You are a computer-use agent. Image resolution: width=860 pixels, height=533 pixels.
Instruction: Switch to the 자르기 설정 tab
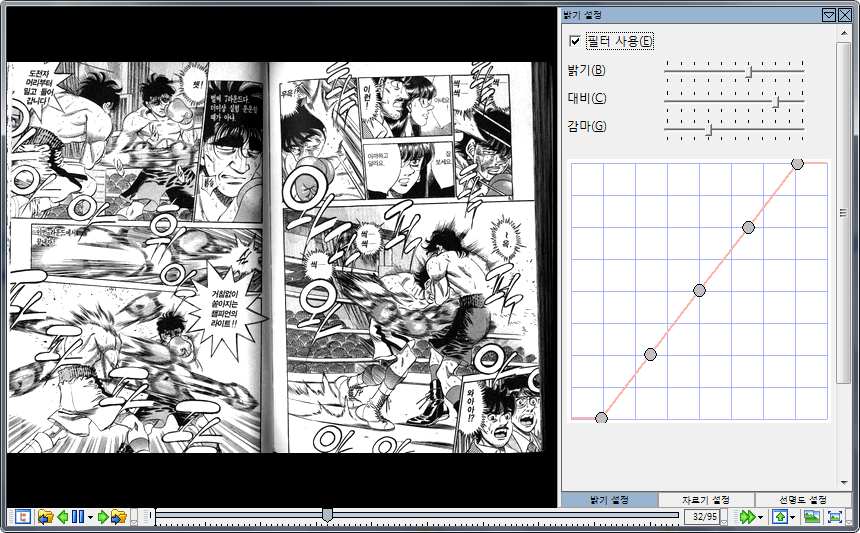point(706,500)
